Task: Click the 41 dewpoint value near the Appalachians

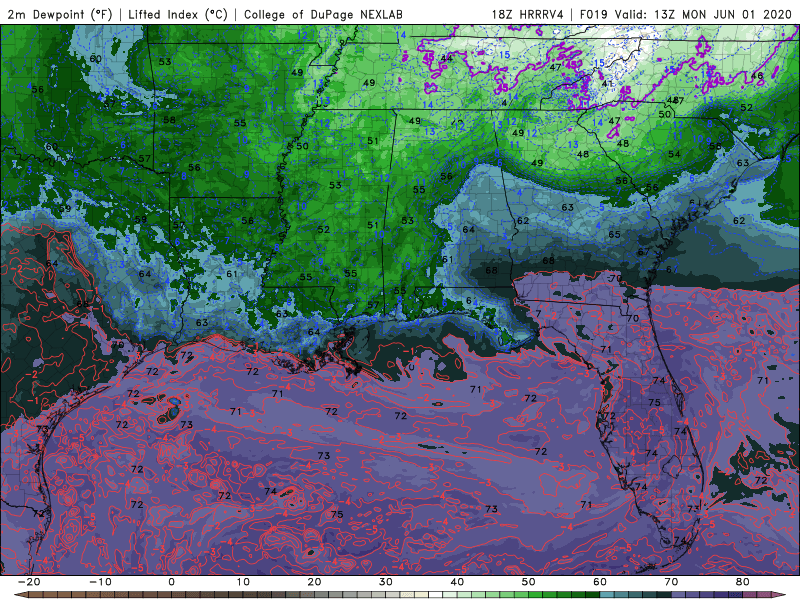Action: (x=607, y=84)
